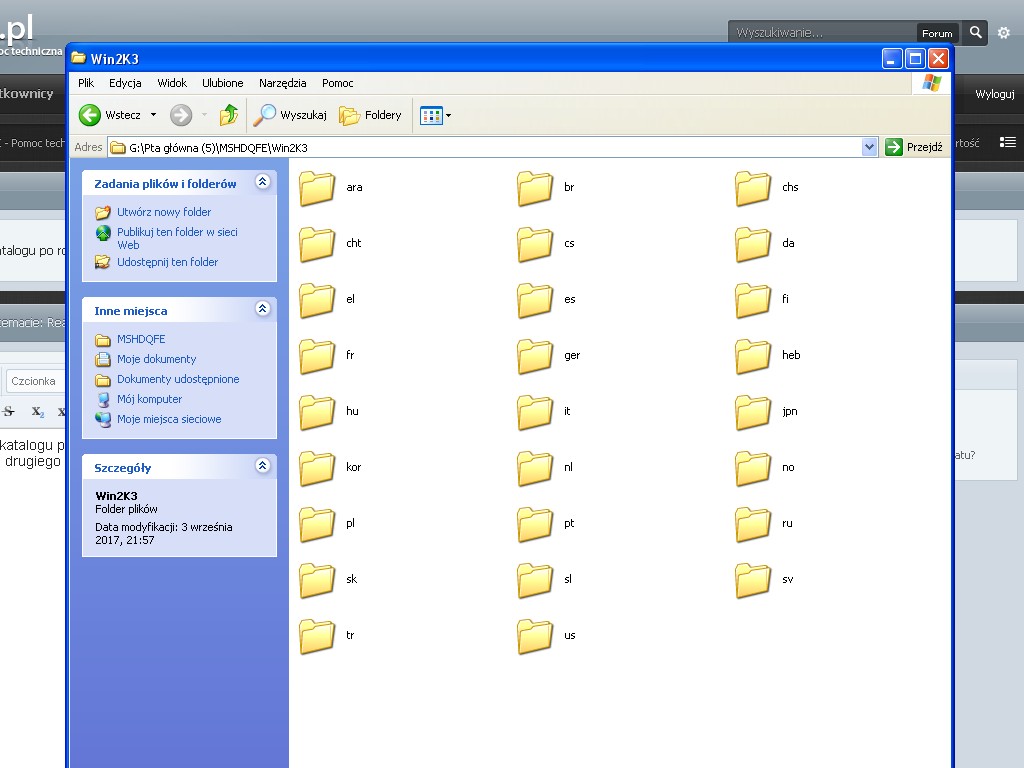Open Dokumenty udostępnione link
This screenshot has height=768, width=1024.
pos(178,379)
